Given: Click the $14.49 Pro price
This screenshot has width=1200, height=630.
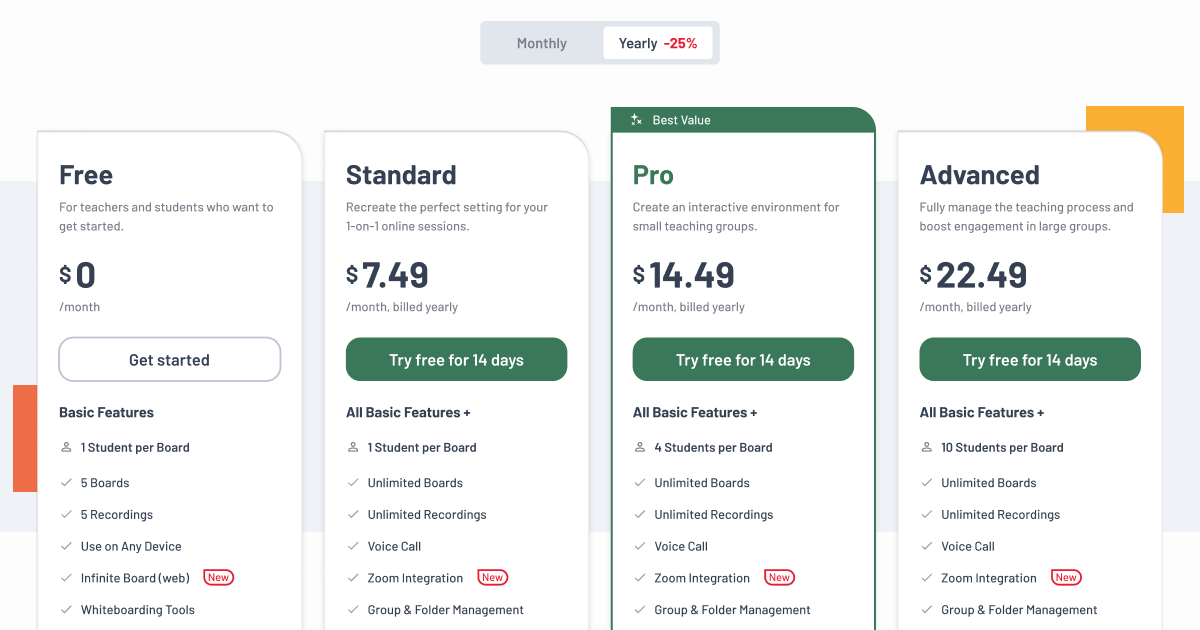Looking at the screenshot, I should [684, 275].
